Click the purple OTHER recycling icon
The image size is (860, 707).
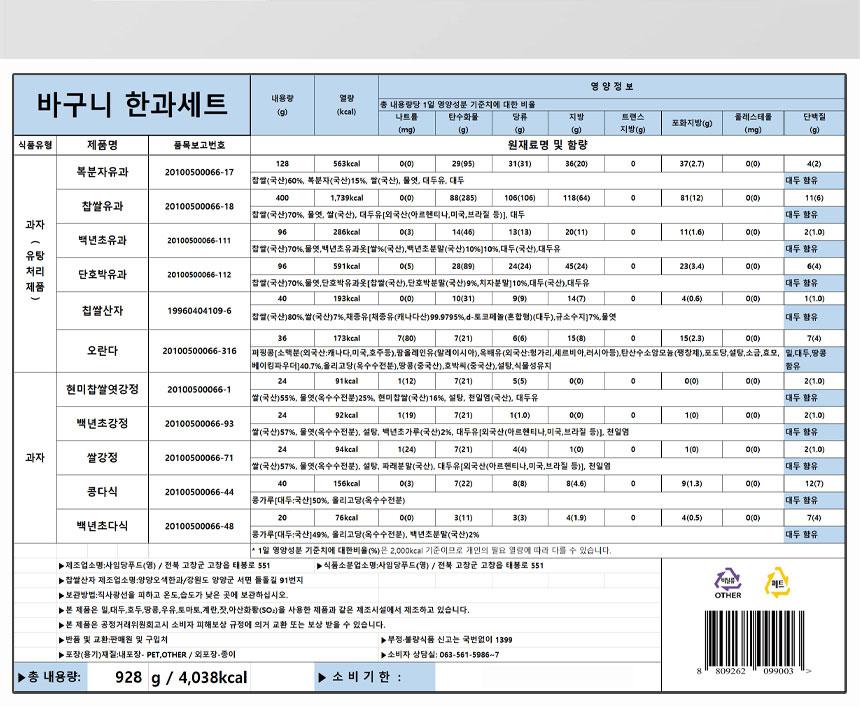(727, 581)
